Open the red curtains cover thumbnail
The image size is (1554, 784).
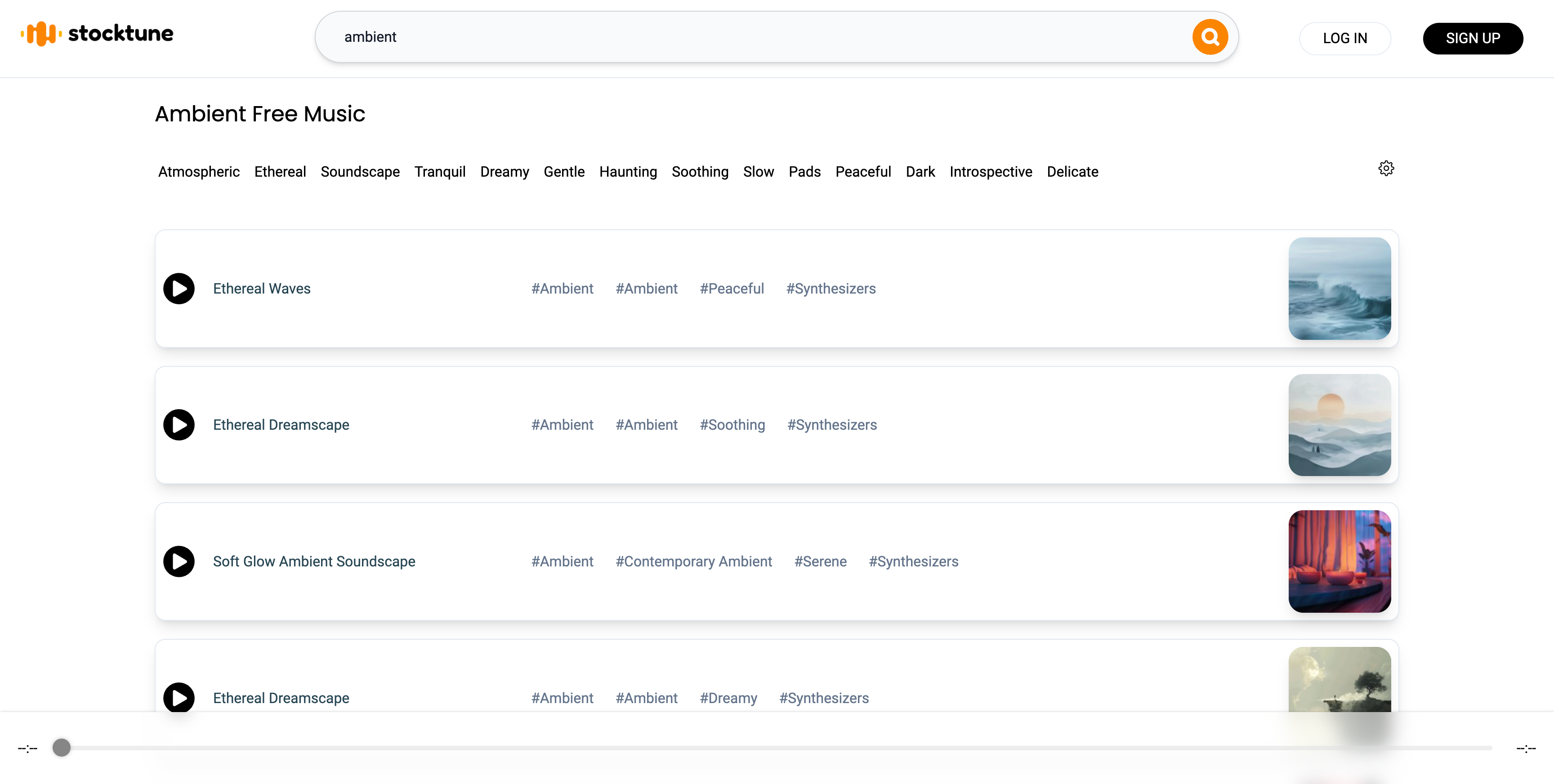(x=1339, y=561)
